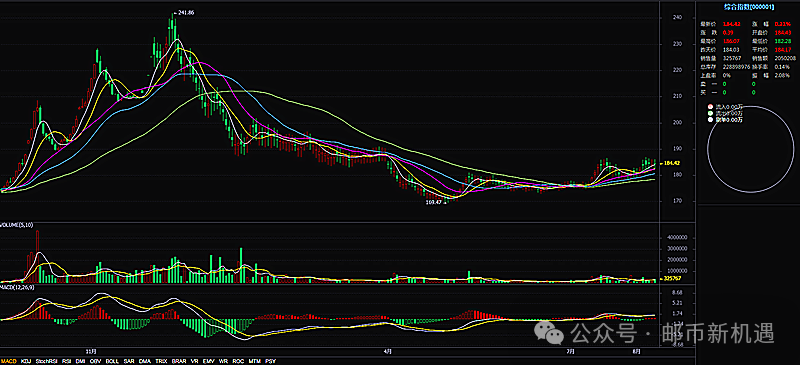The height and width of the screenshot is (365, 800).
Task: Click the red inflow legend dot
Action: pos(711,107)
